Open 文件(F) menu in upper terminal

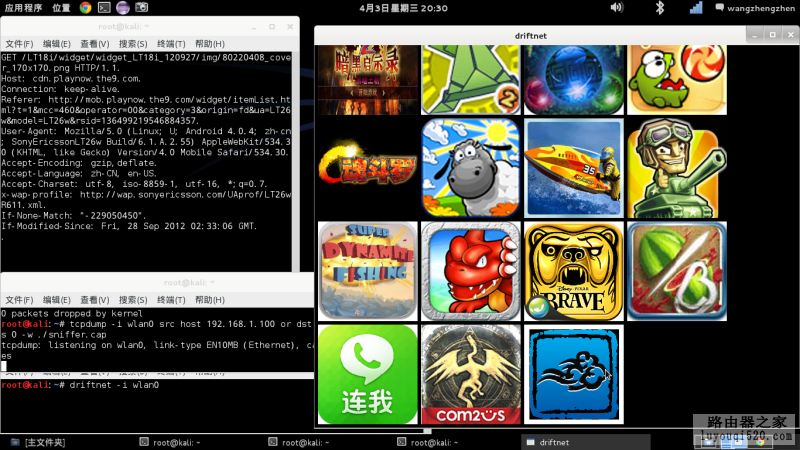(19, 44)
